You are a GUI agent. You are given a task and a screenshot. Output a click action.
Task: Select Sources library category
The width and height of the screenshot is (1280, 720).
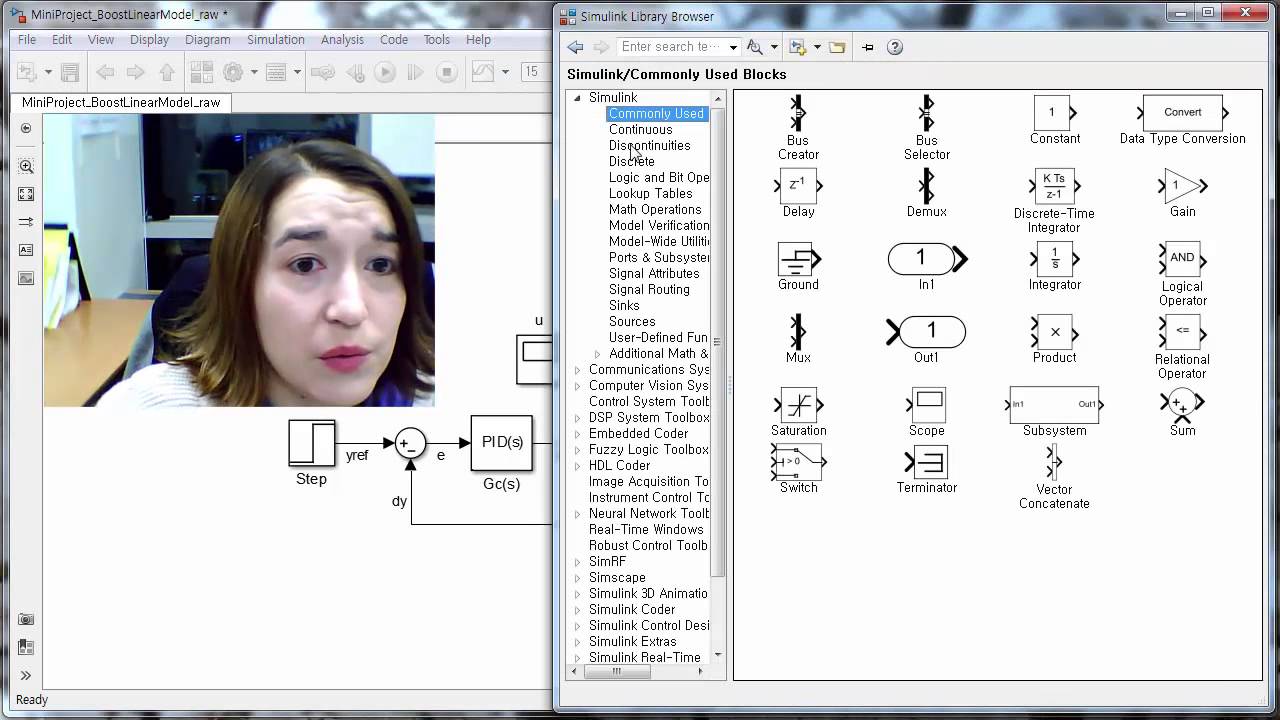[x=632, y=322]
